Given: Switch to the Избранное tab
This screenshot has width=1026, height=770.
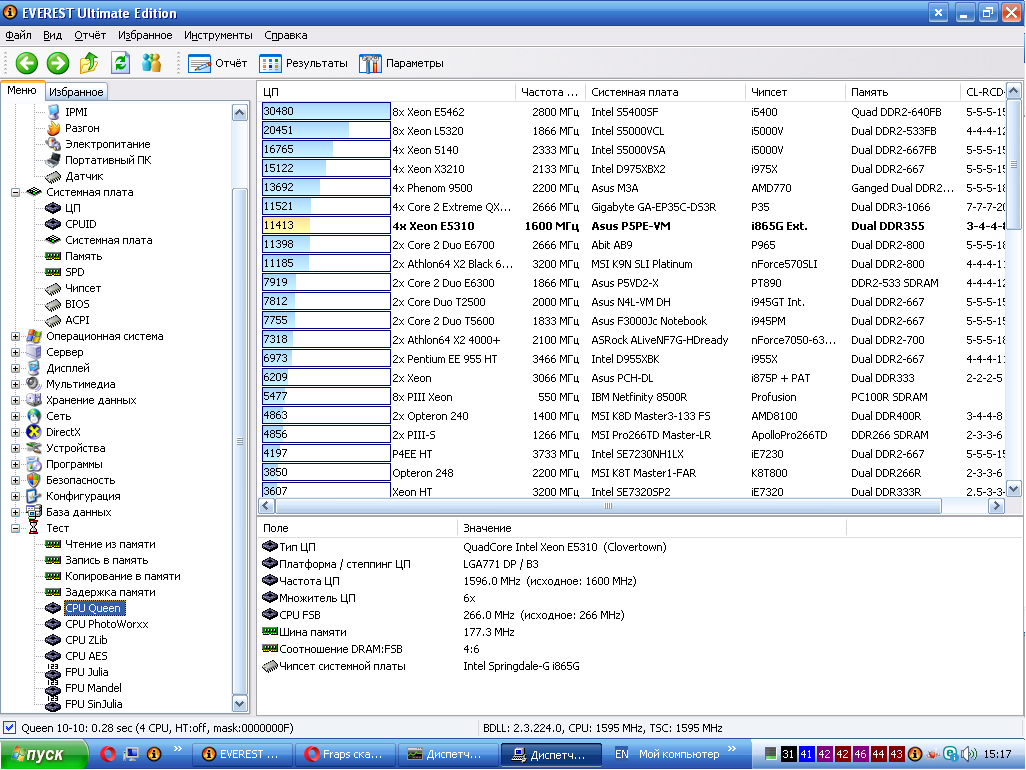Looking at the screenshot, I should point(76,92).
